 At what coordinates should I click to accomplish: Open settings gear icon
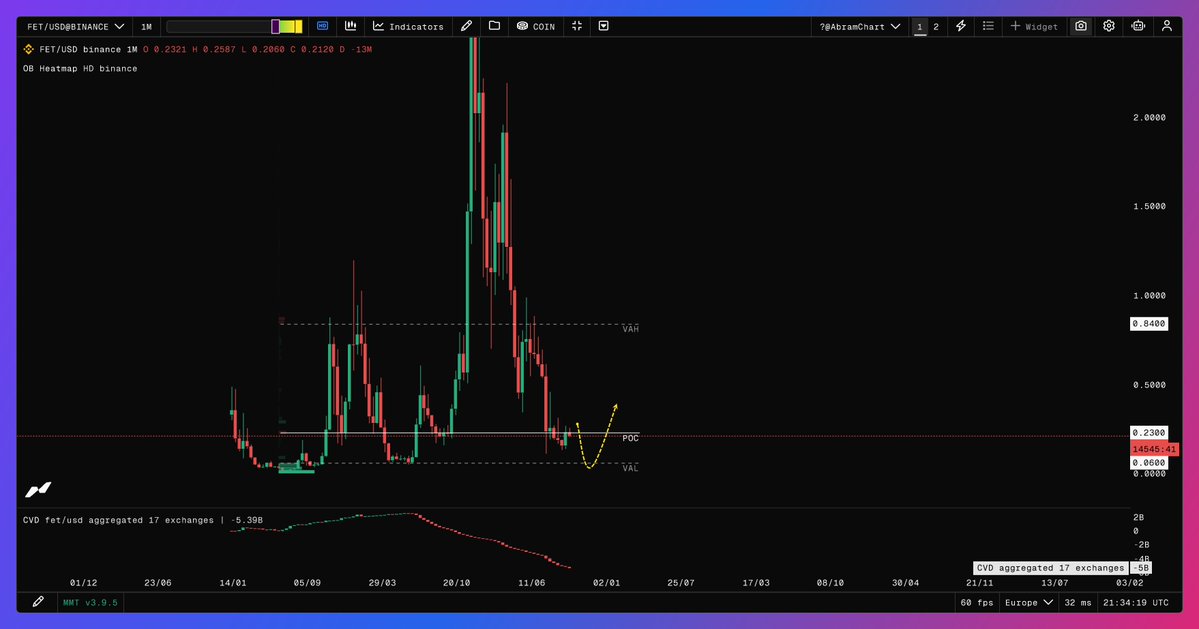click(1109, 26)
